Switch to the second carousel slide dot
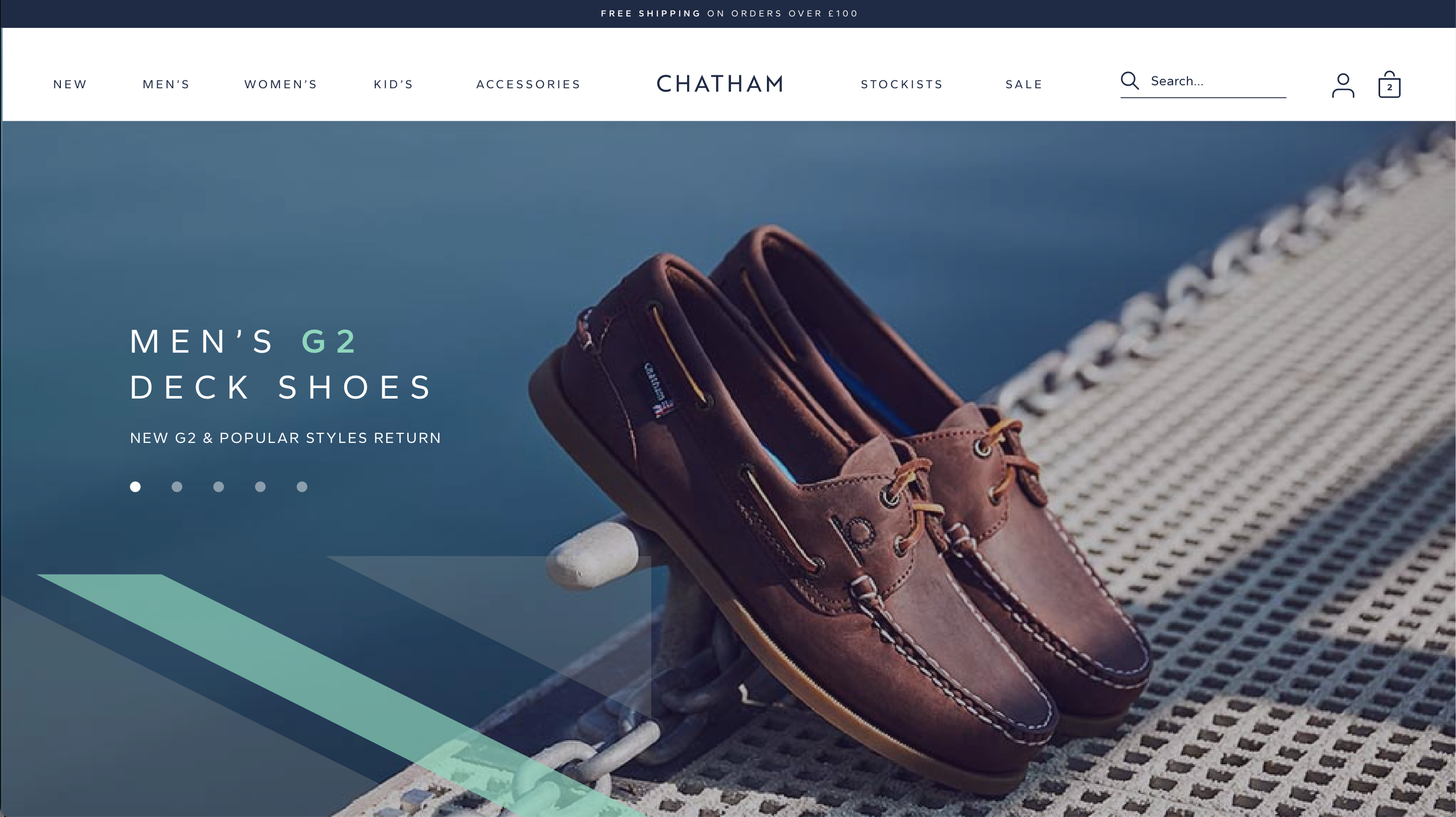Image resolution: width=1456 pixels, height=817 pixels. 177,486
